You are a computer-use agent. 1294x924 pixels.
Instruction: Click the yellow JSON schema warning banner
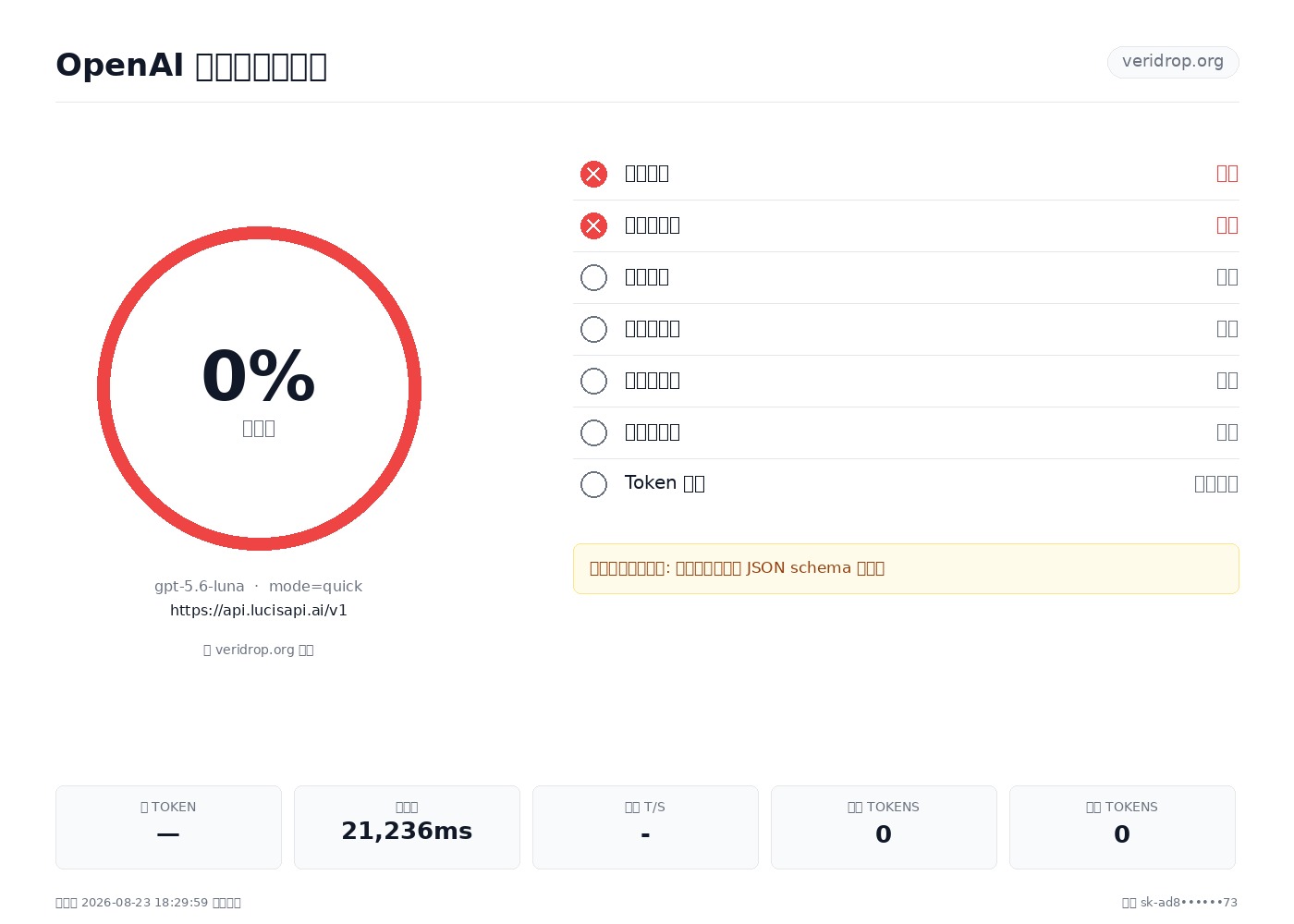coord(906,568)
